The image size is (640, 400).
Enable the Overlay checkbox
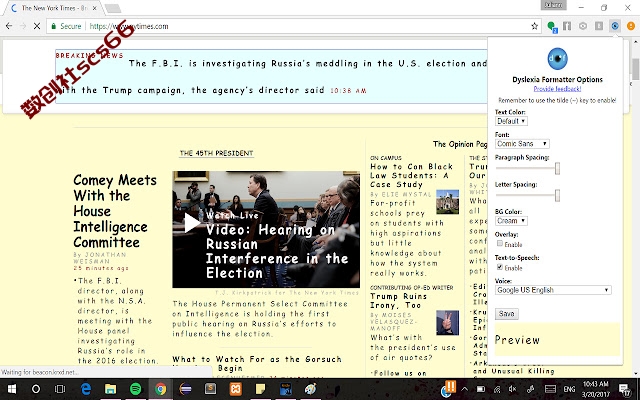pos(500,244)
